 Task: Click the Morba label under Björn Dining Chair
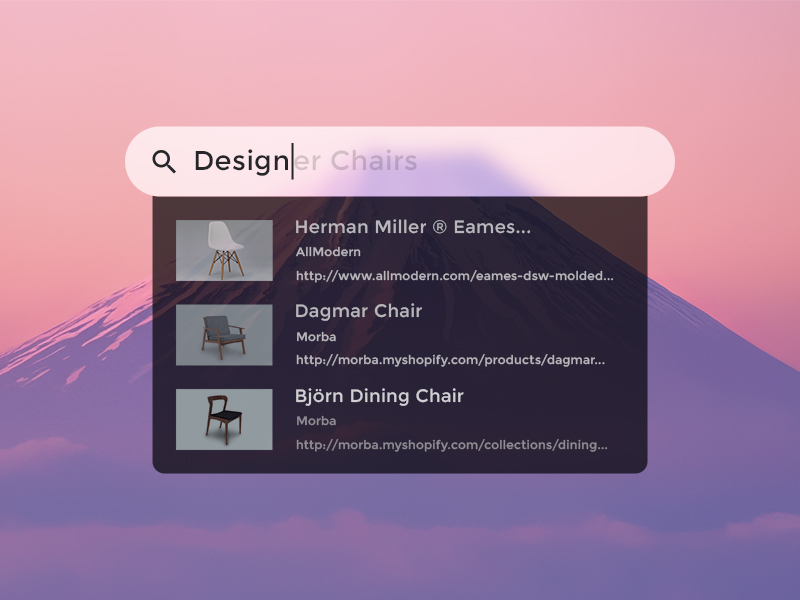(x=316, y=421)
